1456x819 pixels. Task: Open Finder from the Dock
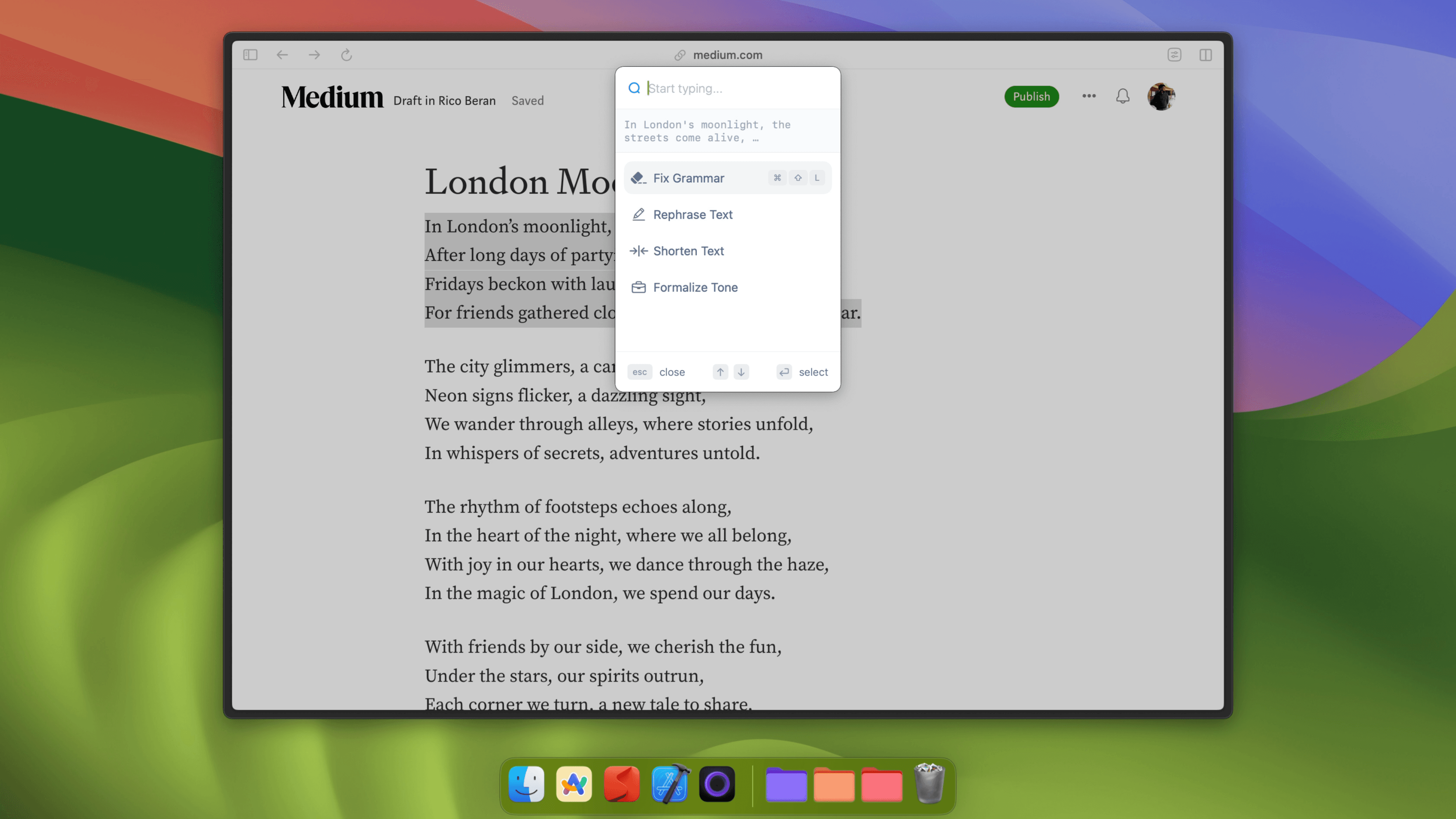pyautogui.click(x=526, y=784)
